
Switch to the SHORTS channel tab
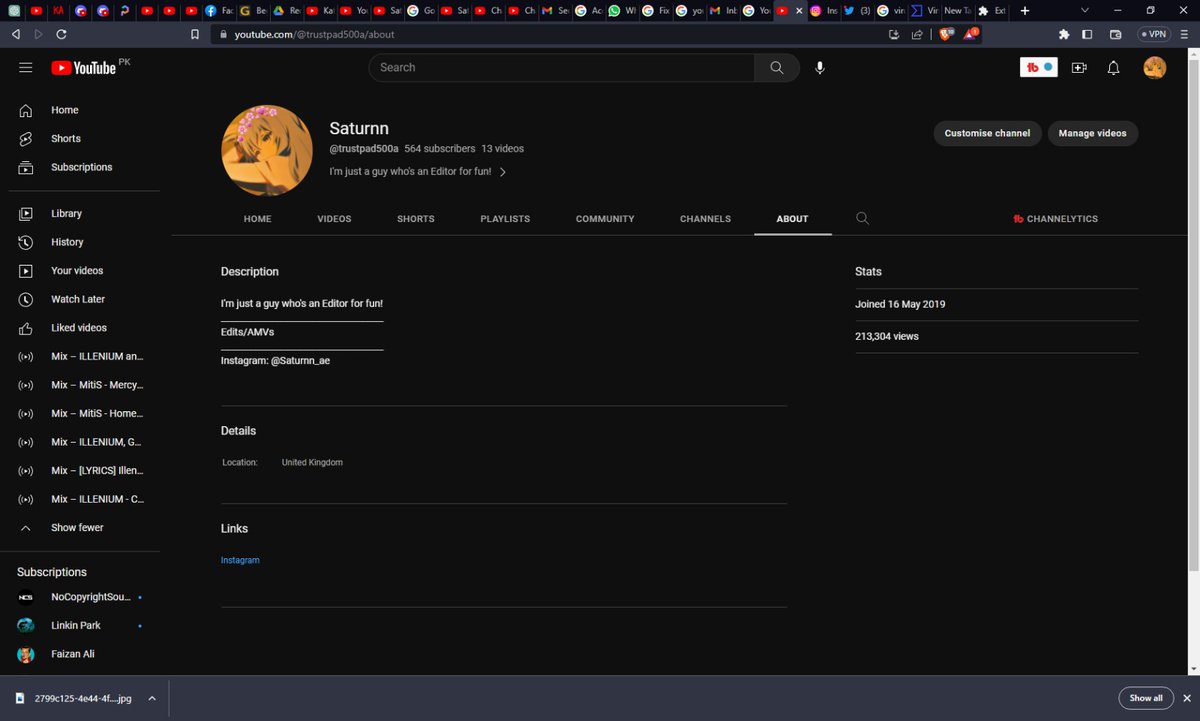(416, 219)
